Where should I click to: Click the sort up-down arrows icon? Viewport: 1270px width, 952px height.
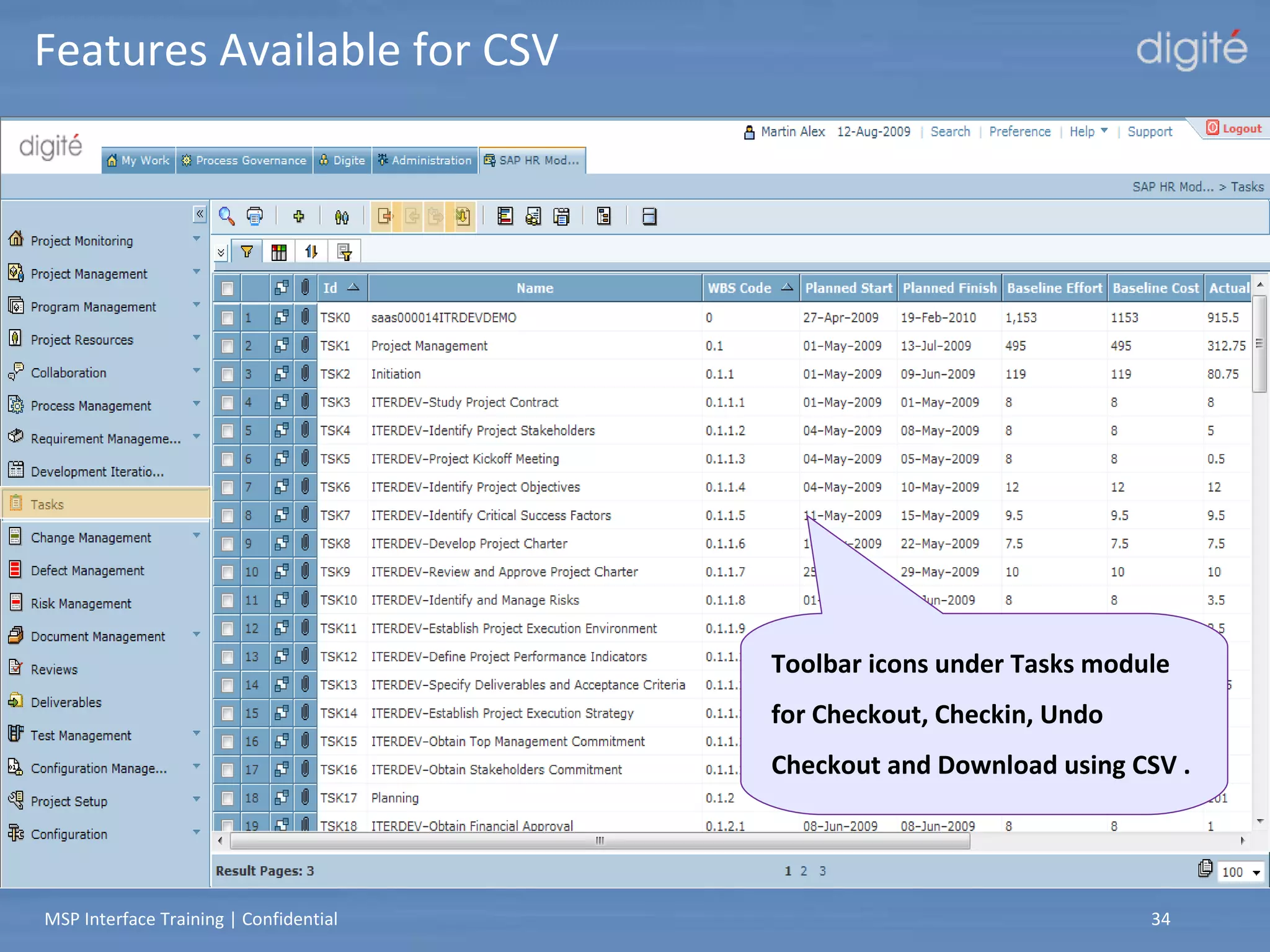click(311, 252)
